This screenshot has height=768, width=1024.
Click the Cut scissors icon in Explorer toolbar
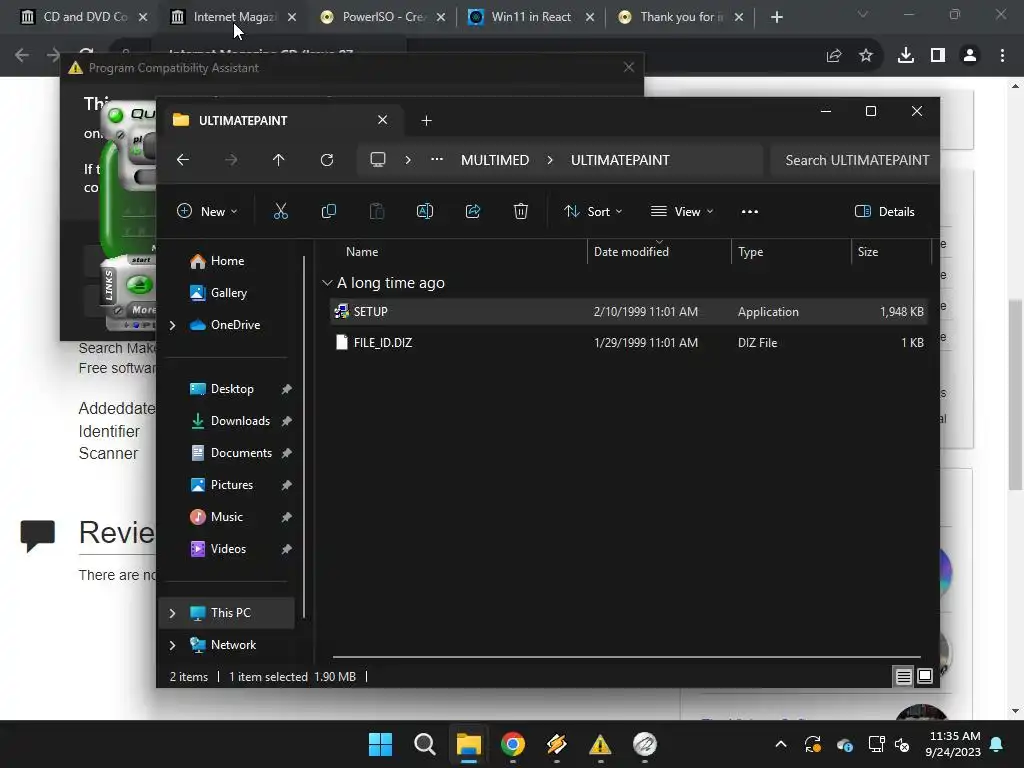pyautogui.click(x=280, y=211)
